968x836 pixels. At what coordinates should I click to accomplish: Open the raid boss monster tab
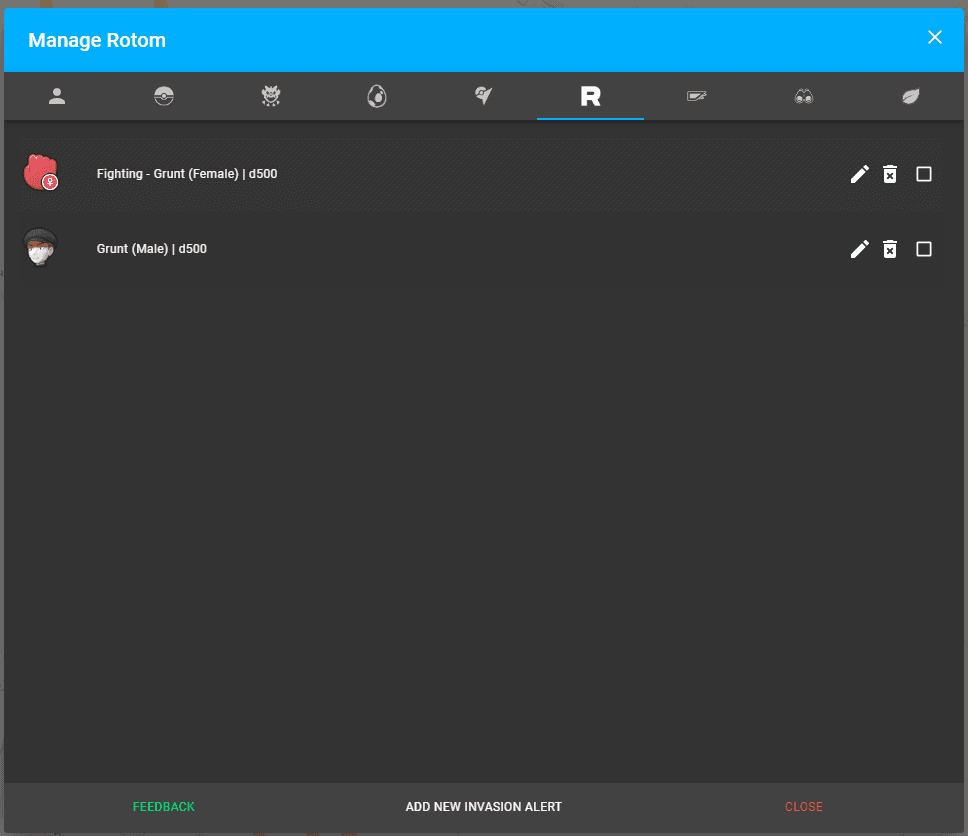(271, 97)
